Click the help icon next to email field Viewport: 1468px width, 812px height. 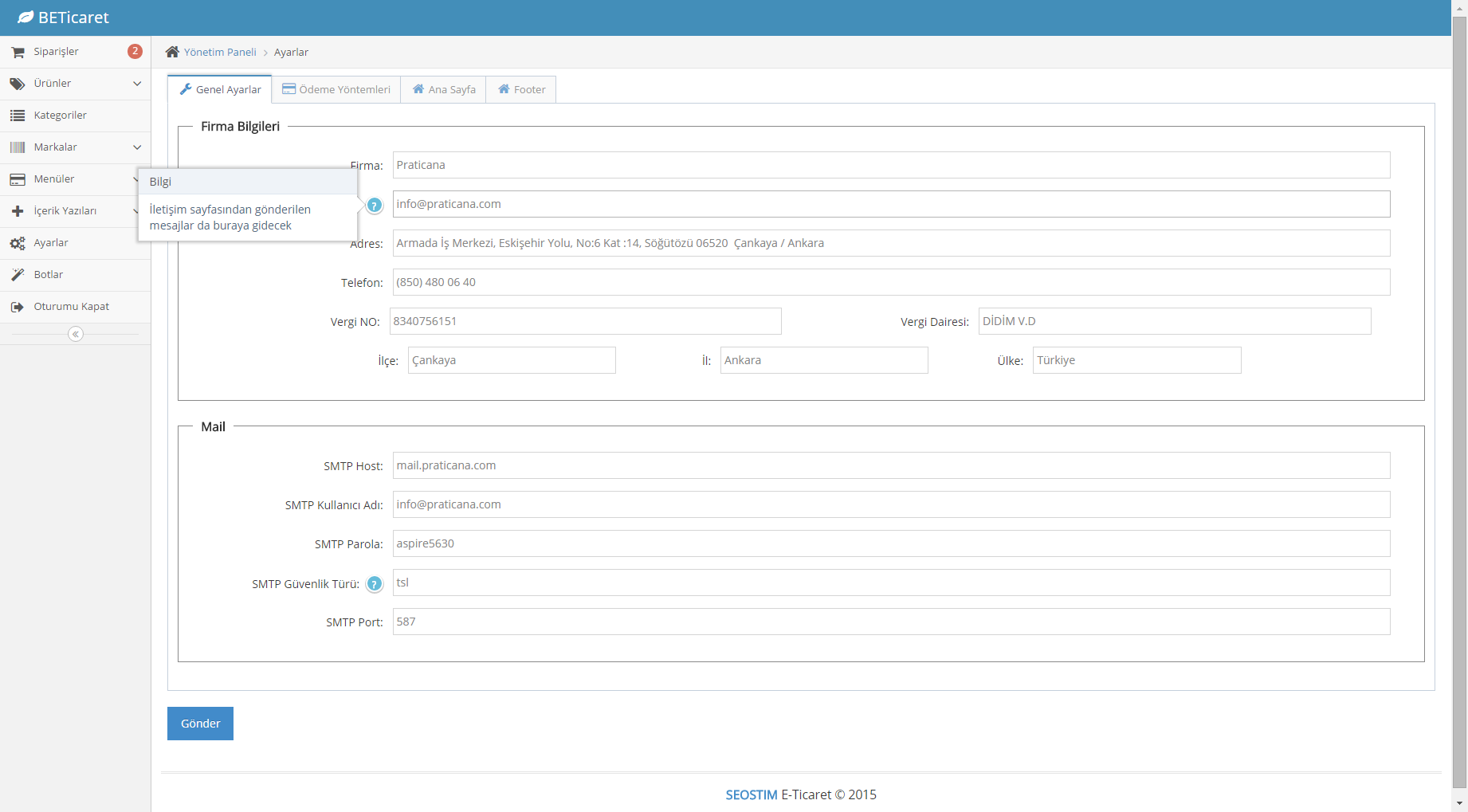click(x=374, y=206)
